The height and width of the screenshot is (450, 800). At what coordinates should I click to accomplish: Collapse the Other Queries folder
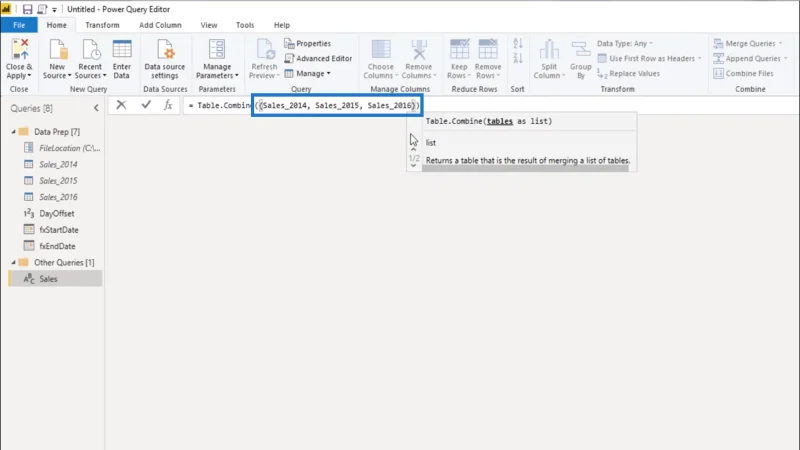coord(14,262)
